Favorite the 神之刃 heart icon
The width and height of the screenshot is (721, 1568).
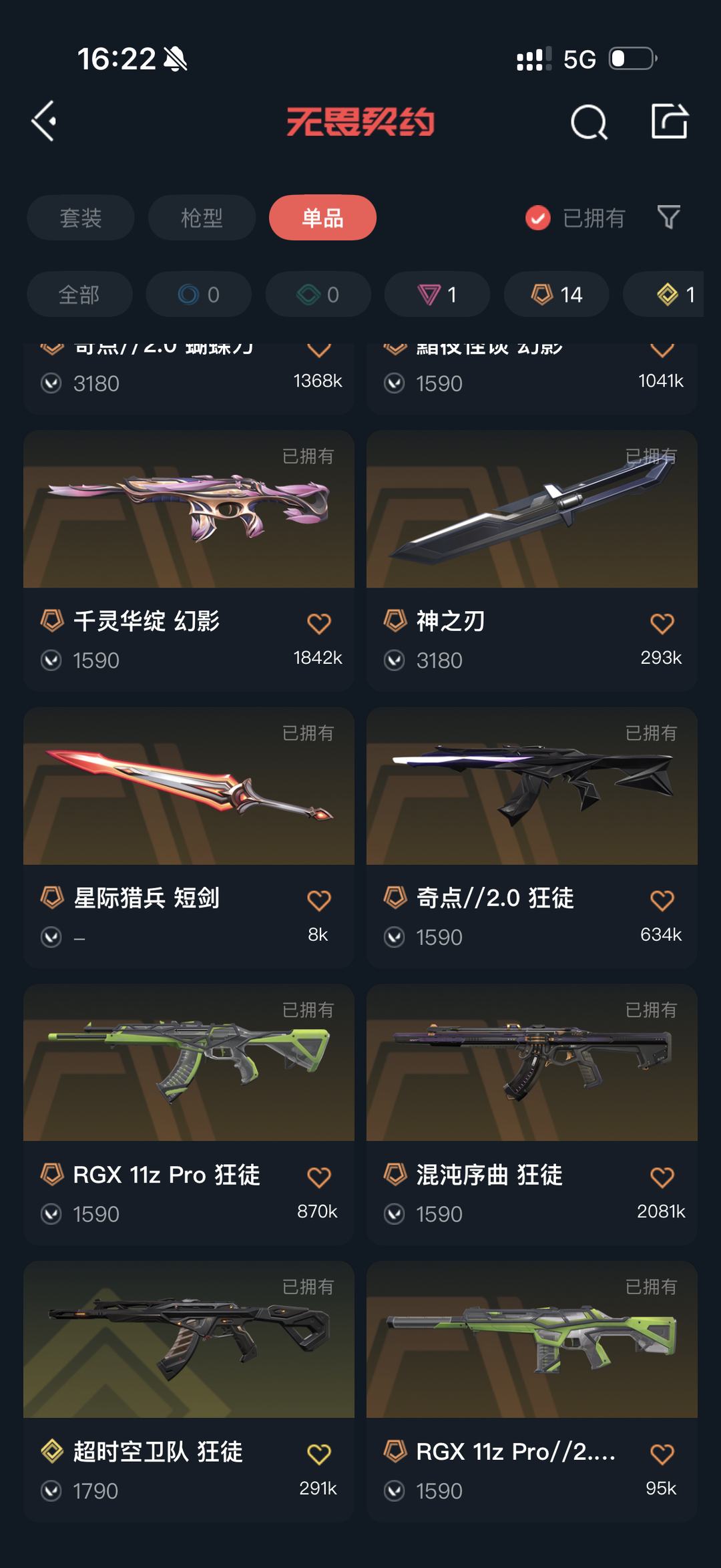pyautogui.click(x=662, y=624)
